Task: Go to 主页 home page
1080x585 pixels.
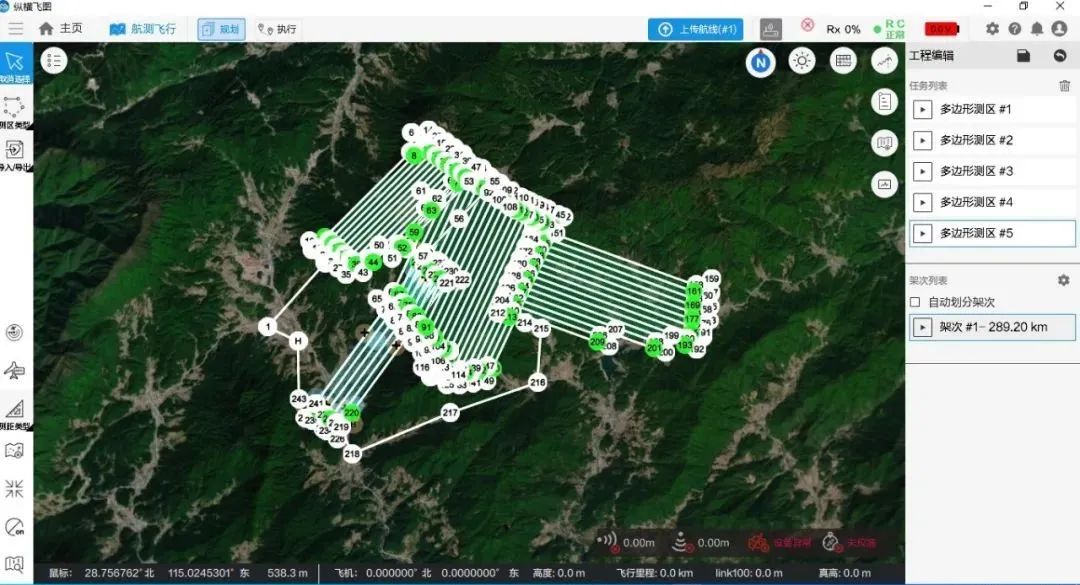Action: [61, 29]
